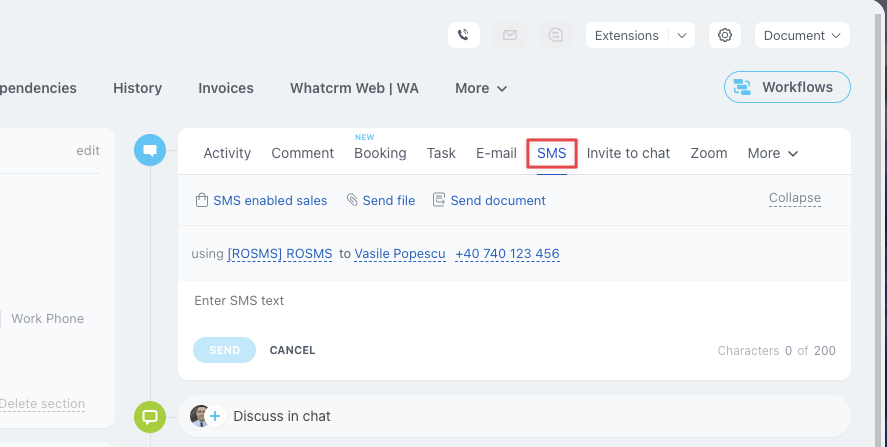Screen dimensions: 887x447
Task: Click the blue timeline comment icon
Action: [150, 150]
